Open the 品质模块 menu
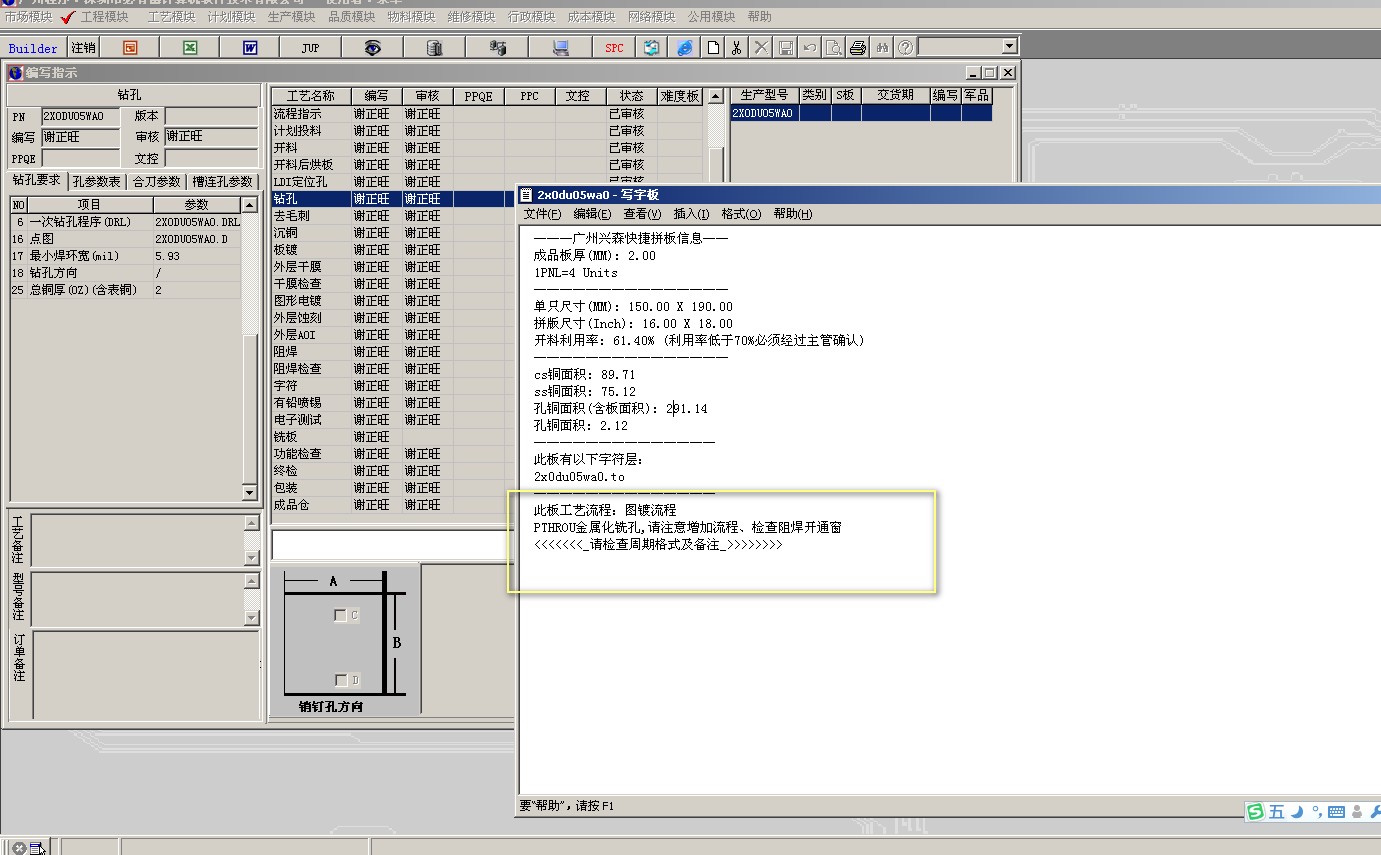This screenshot has width=1381, height=855. click(x=351, y=17)
